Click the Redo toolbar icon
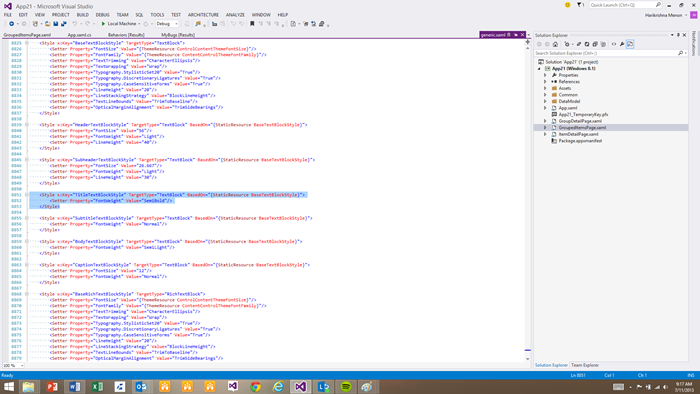 coord(88,24)
